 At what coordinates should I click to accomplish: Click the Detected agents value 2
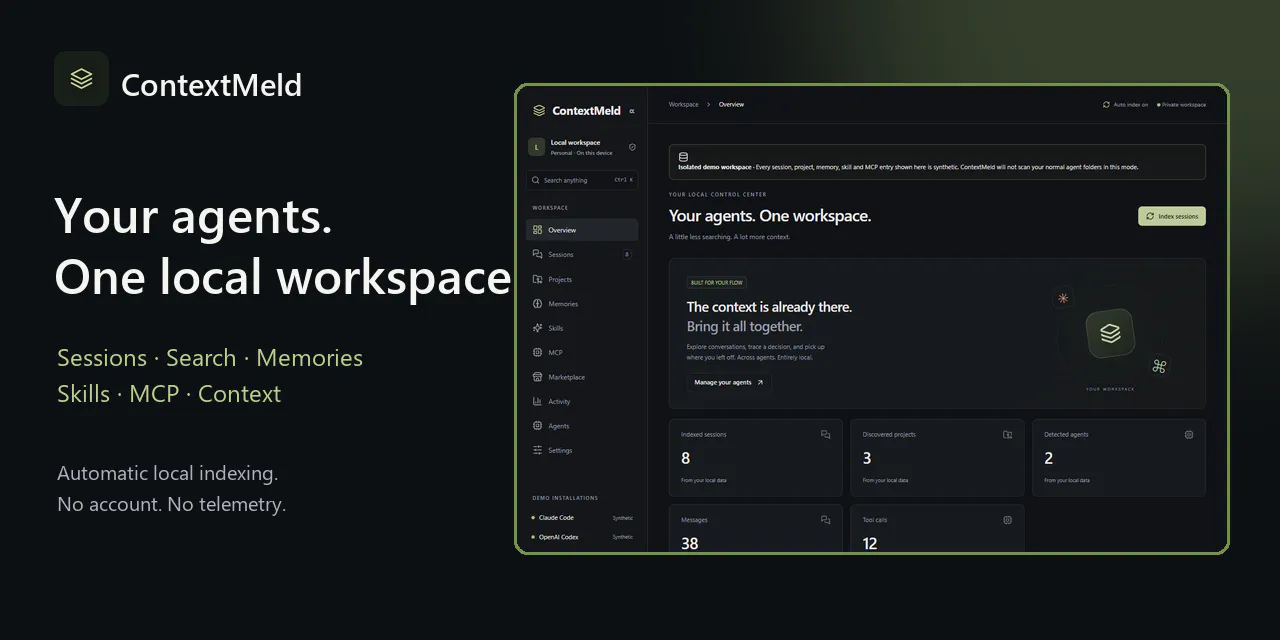[x=1049, y=458]
